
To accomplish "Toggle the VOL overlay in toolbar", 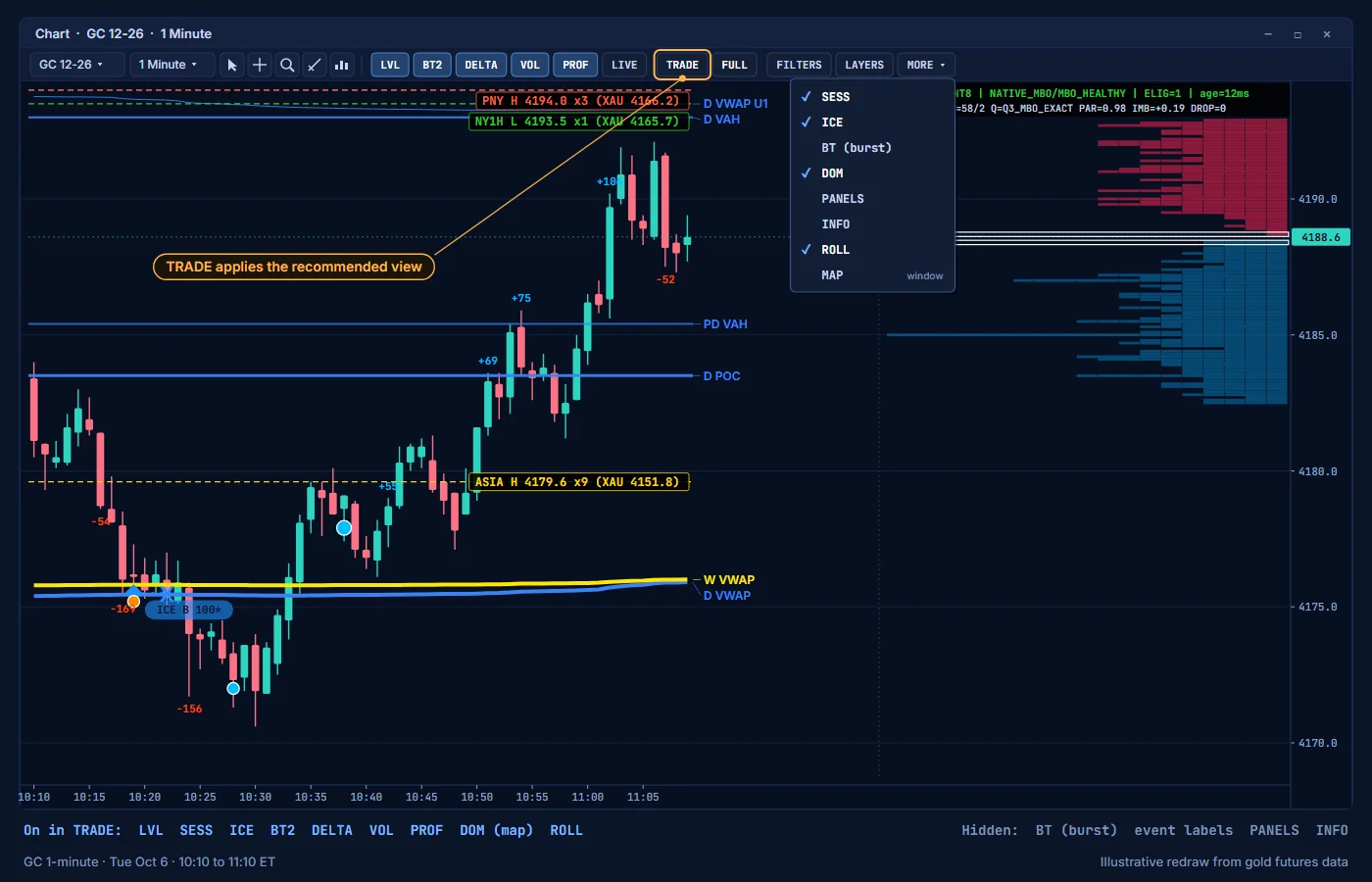I will (530, 65).
